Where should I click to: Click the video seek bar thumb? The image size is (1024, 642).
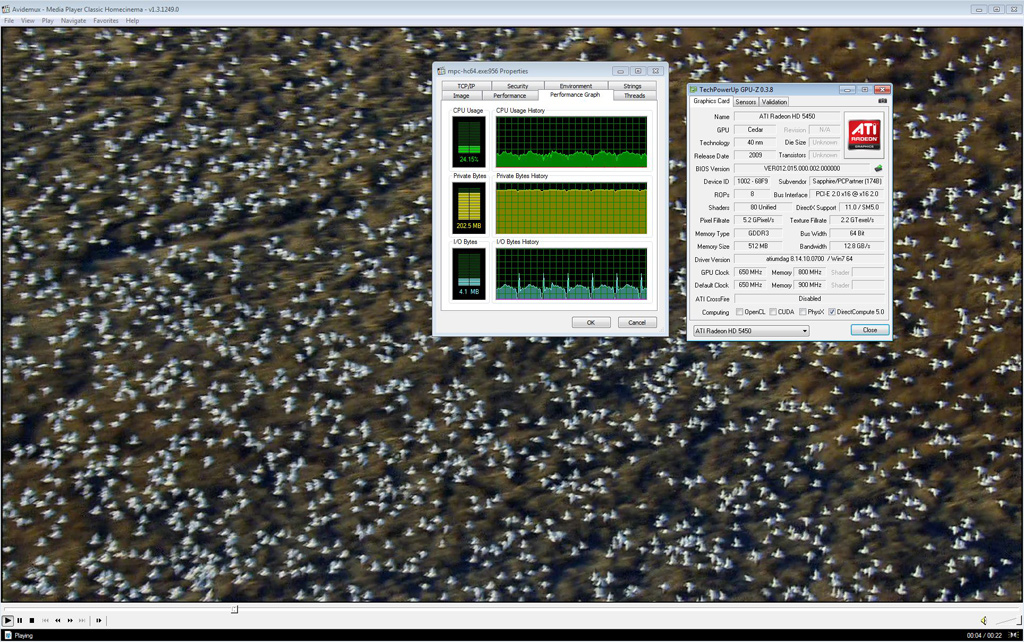click(x=234, y=609)
